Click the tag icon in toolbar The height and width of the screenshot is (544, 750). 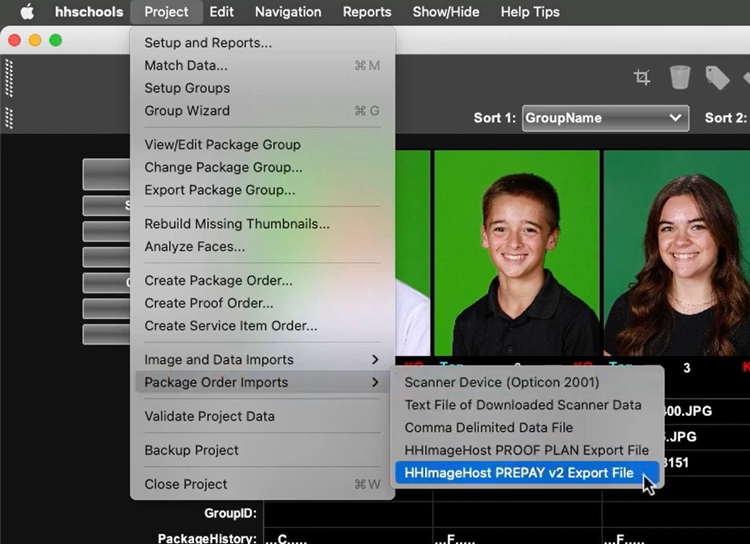coord(717,78)
